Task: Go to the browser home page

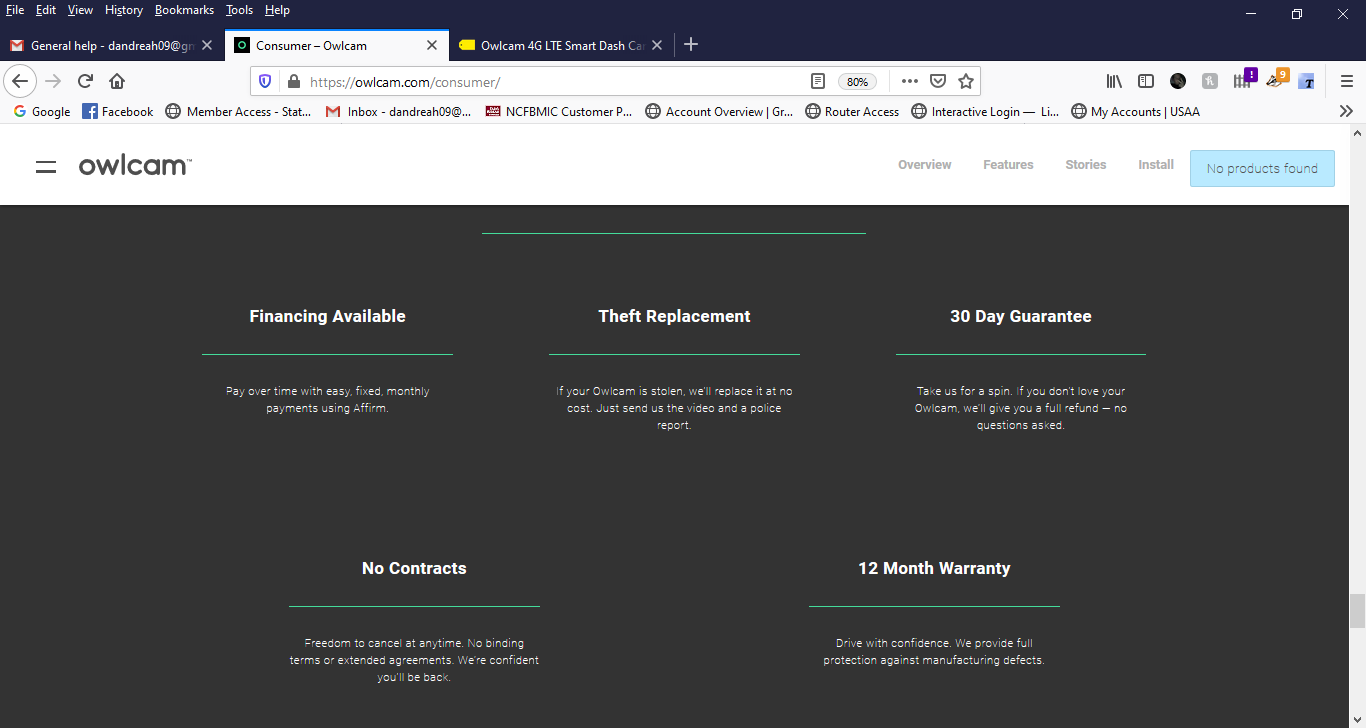Action: tap(117, 81)
